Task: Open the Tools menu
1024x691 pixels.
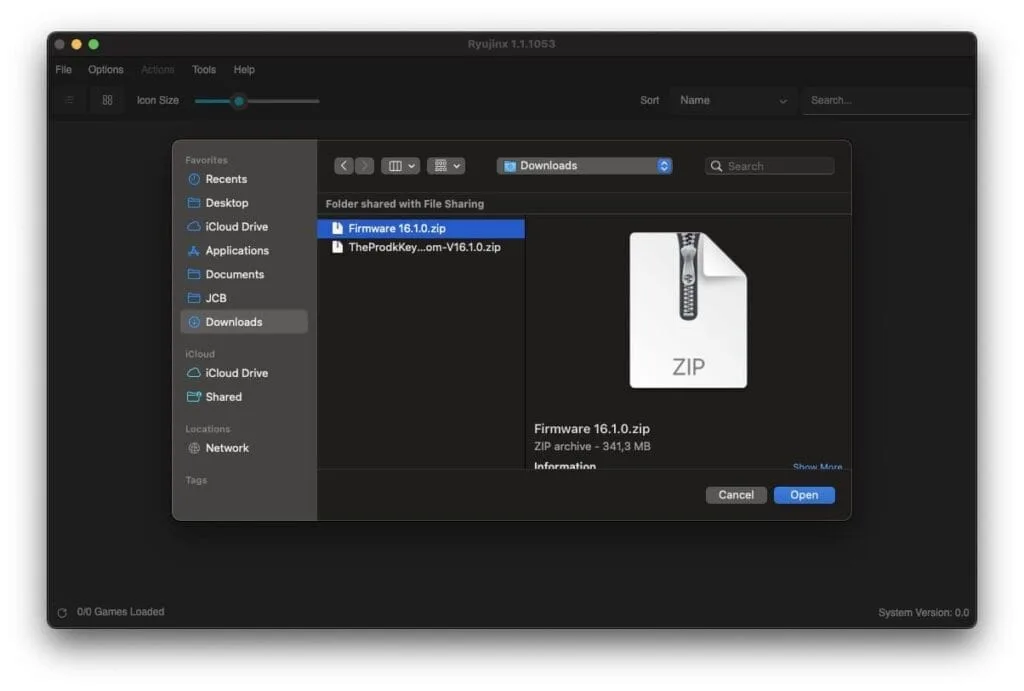Action: (204, 69)
